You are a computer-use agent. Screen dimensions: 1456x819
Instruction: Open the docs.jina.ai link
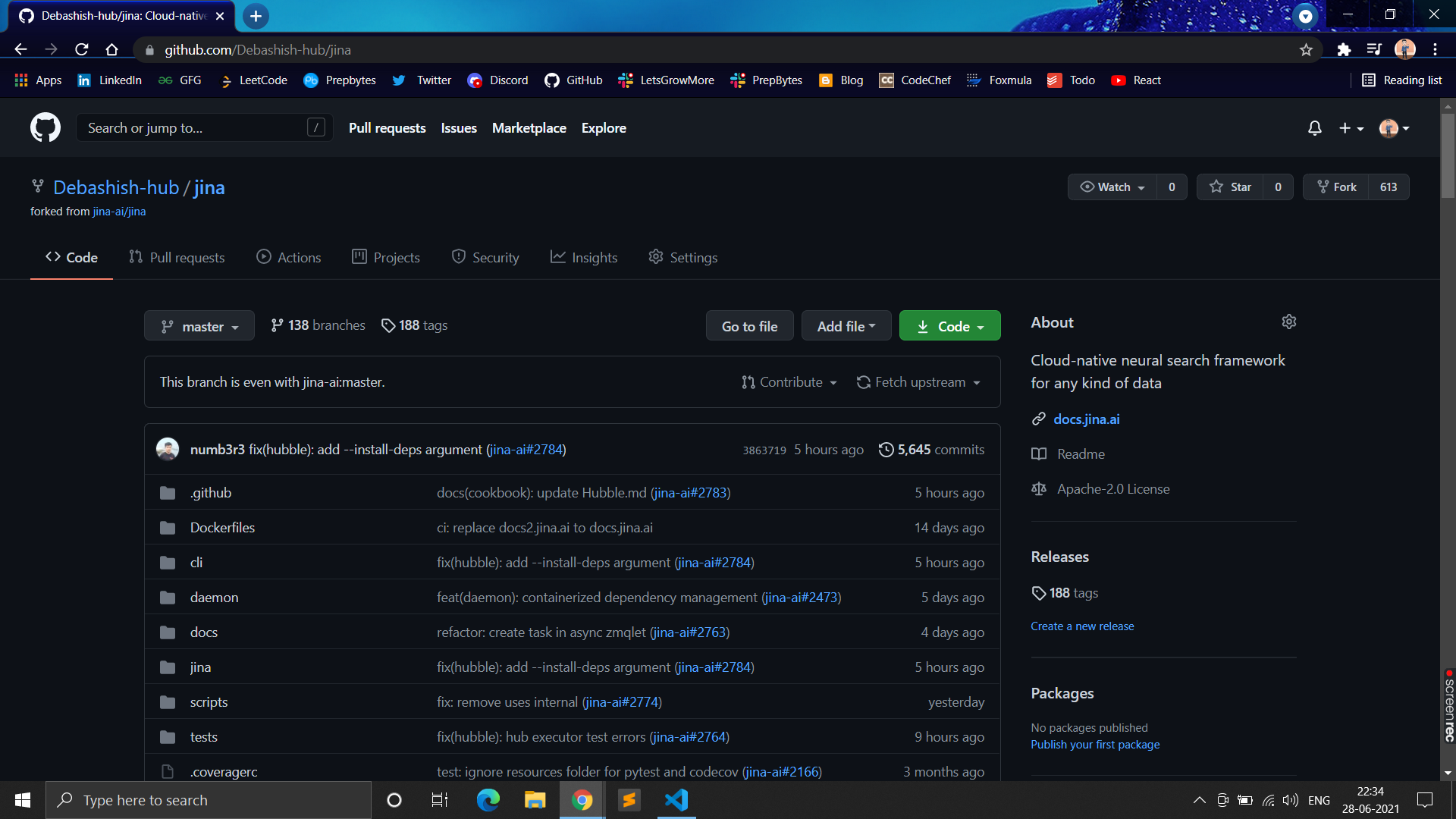1086,419
